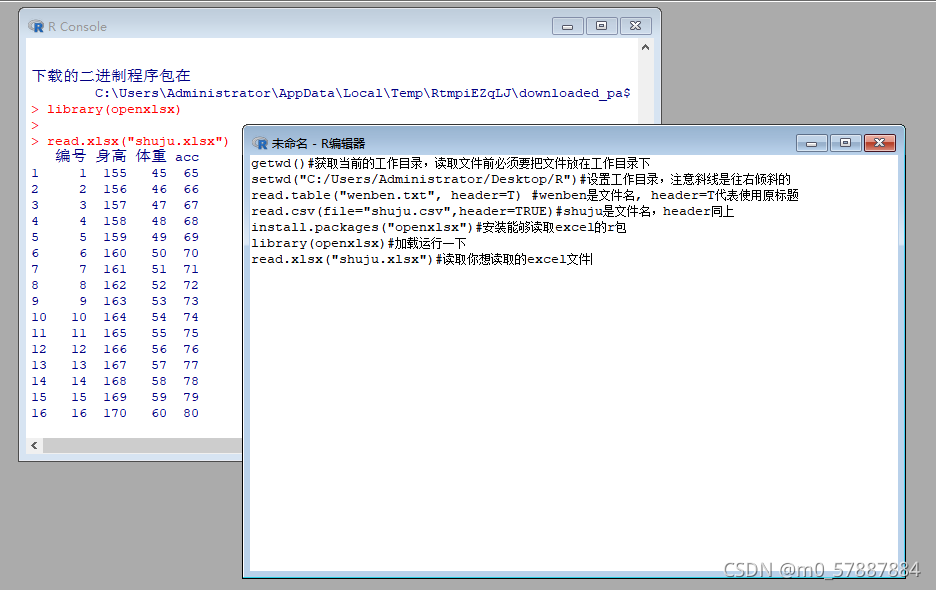Viewport: 936px width, 590px height.
Task: Click the restore icon on the R编辑器 window
Action: coord(845,142)
